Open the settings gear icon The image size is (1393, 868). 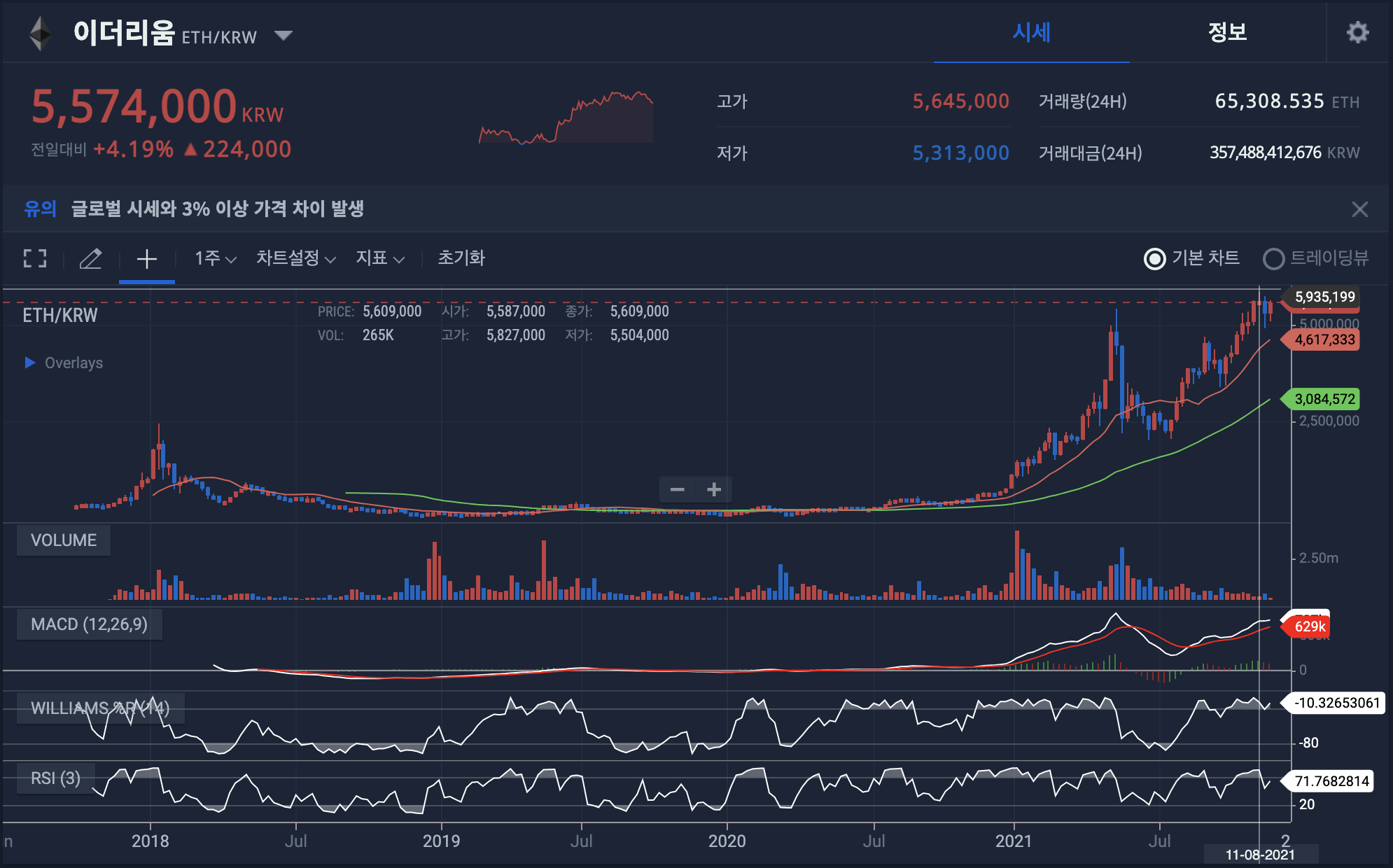pos(1357,32)
